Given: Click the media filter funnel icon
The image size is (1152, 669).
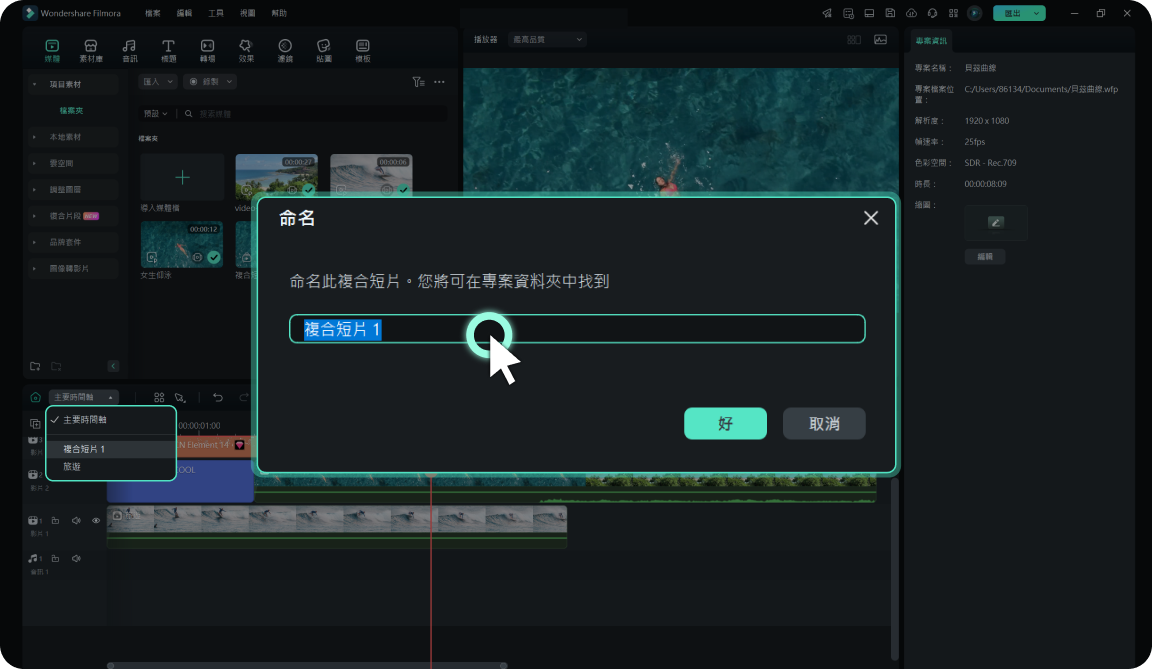Looking at the screenshot, I should coord(418,82).
